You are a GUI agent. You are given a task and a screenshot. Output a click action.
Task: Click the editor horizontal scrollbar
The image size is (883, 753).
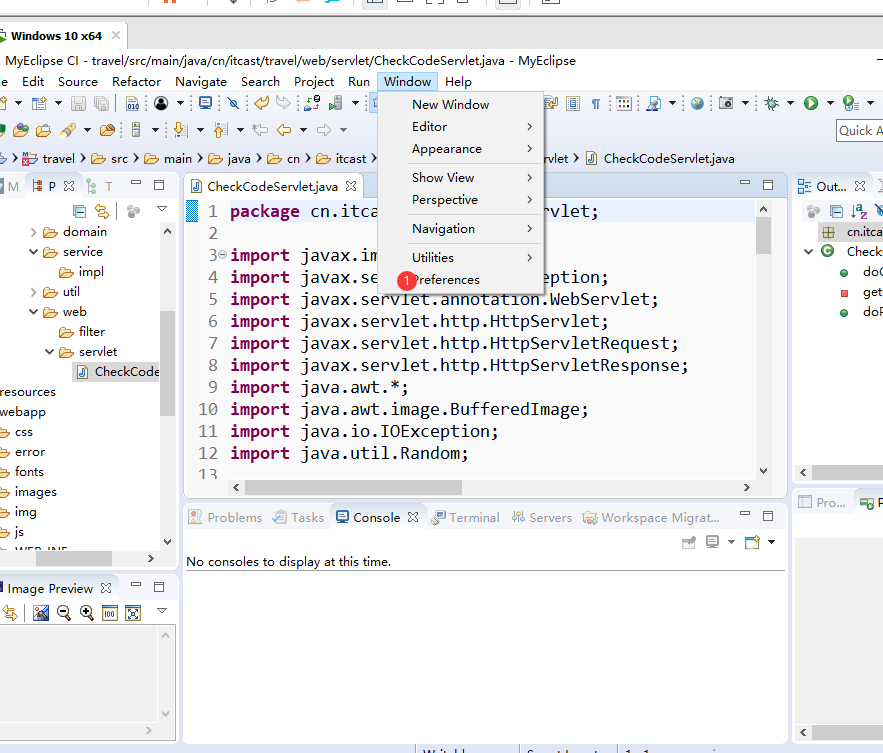click(353, 488)
